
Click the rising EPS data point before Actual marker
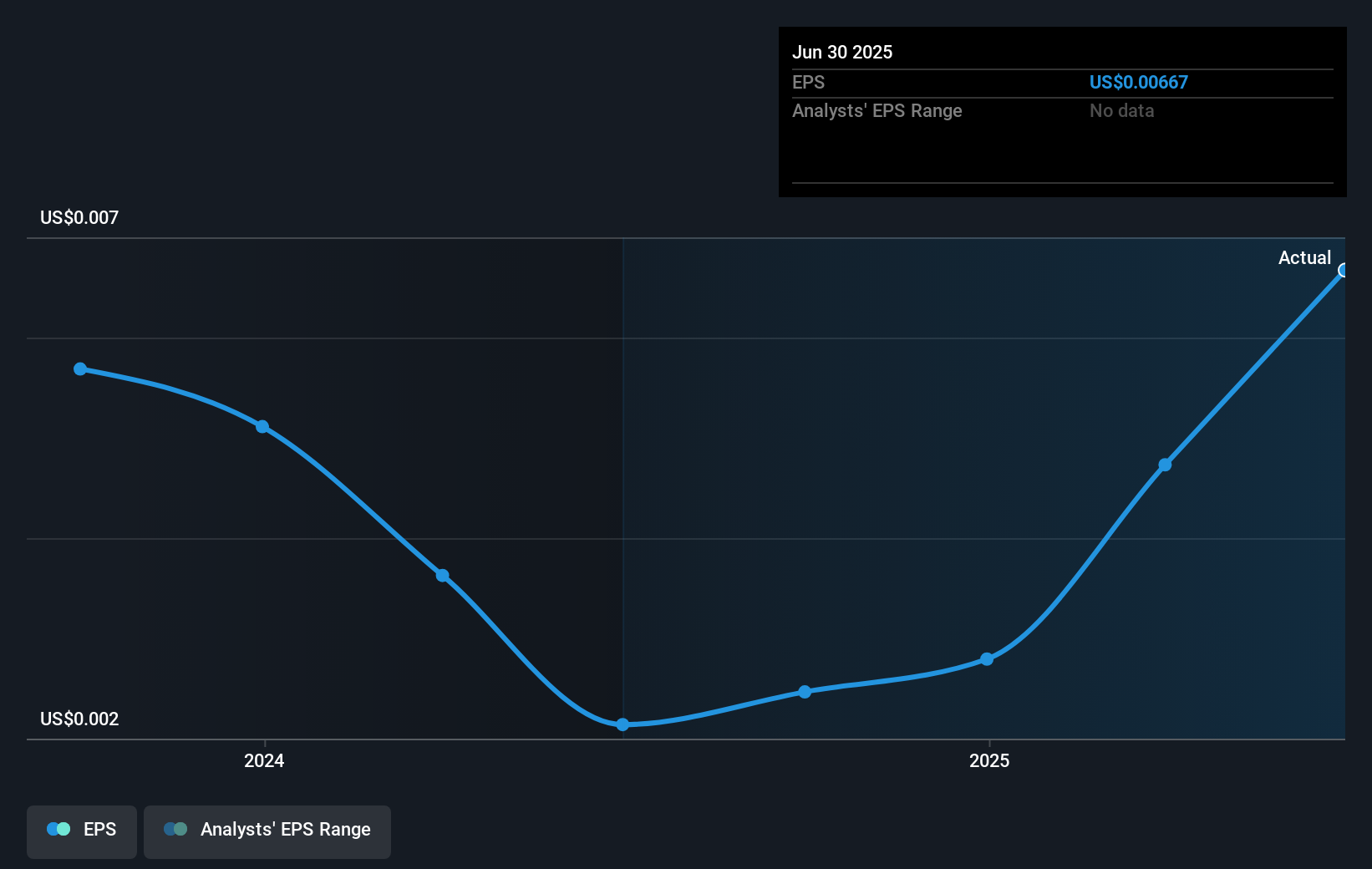click(x=1165, y=465)
